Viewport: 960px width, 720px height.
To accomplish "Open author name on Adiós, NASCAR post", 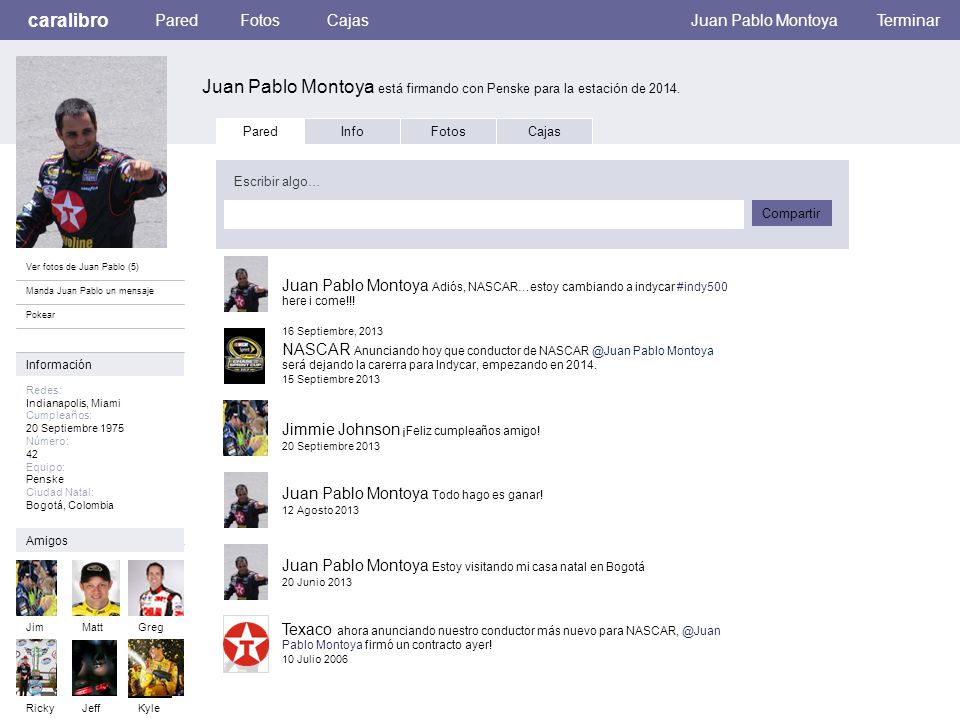I will tap(355, 285).
